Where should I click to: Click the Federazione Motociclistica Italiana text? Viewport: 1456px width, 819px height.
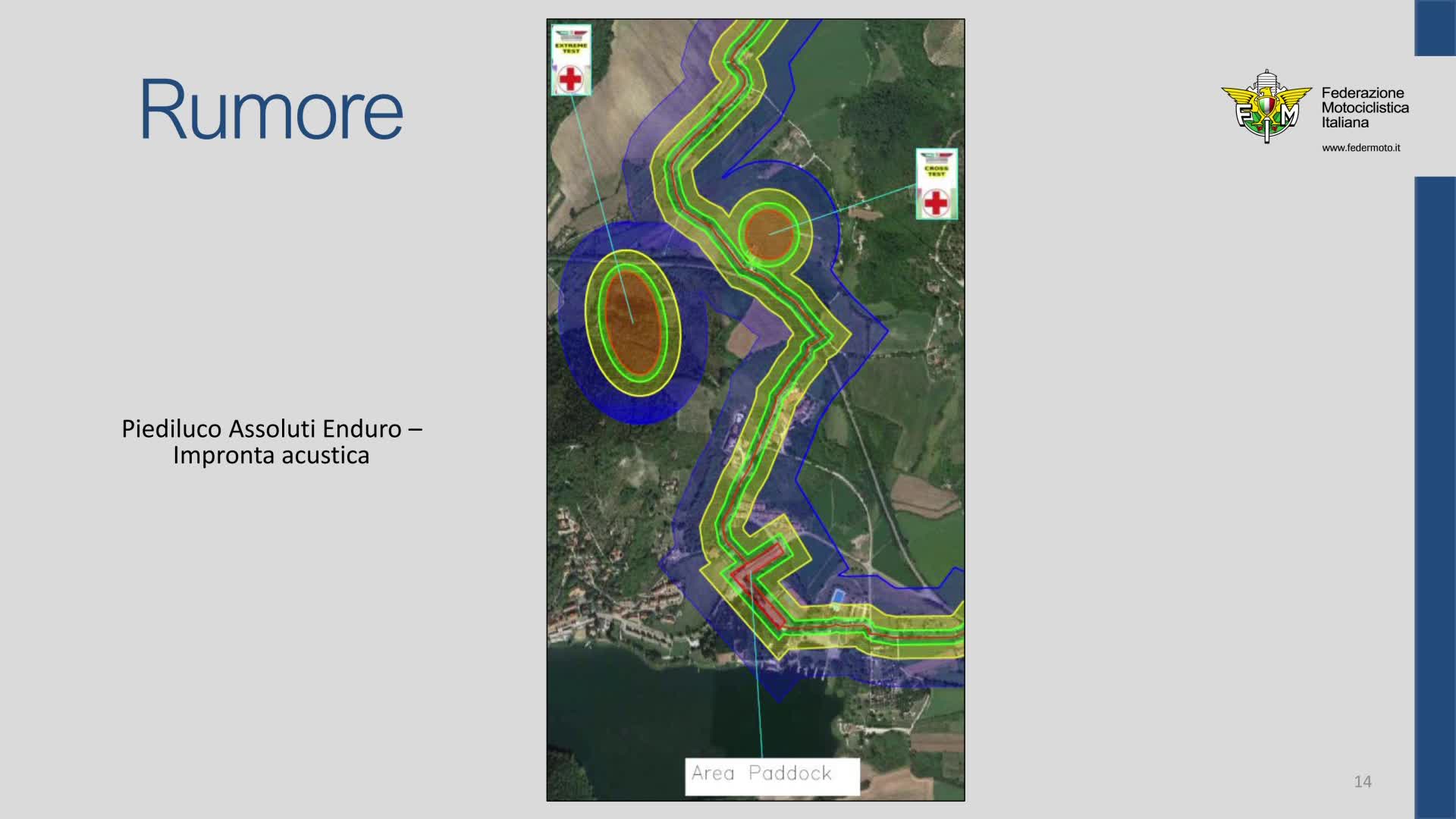pyautogui.click(x=1364, y=108)
